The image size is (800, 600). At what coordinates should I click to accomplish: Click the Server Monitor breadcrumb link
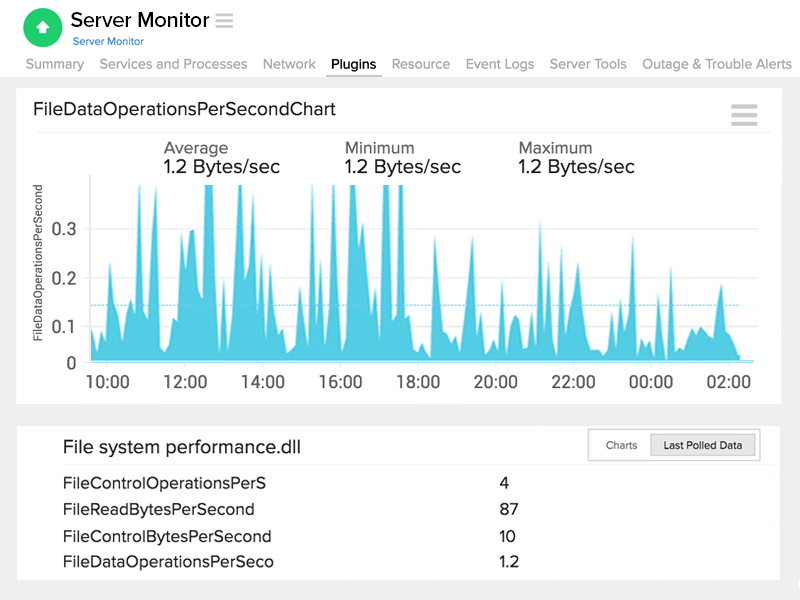[x=108, y=42]
